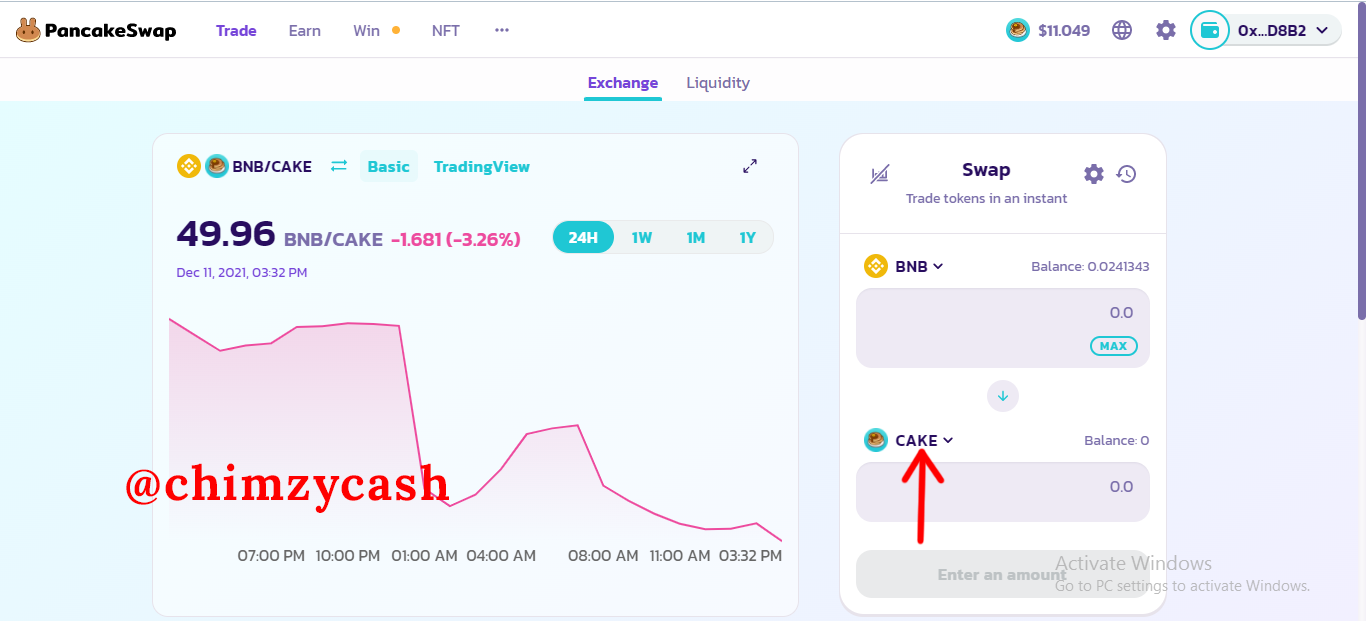Open the language globe icon
The width and height of the screenshot is (1366, 621).
point(1122,30)
